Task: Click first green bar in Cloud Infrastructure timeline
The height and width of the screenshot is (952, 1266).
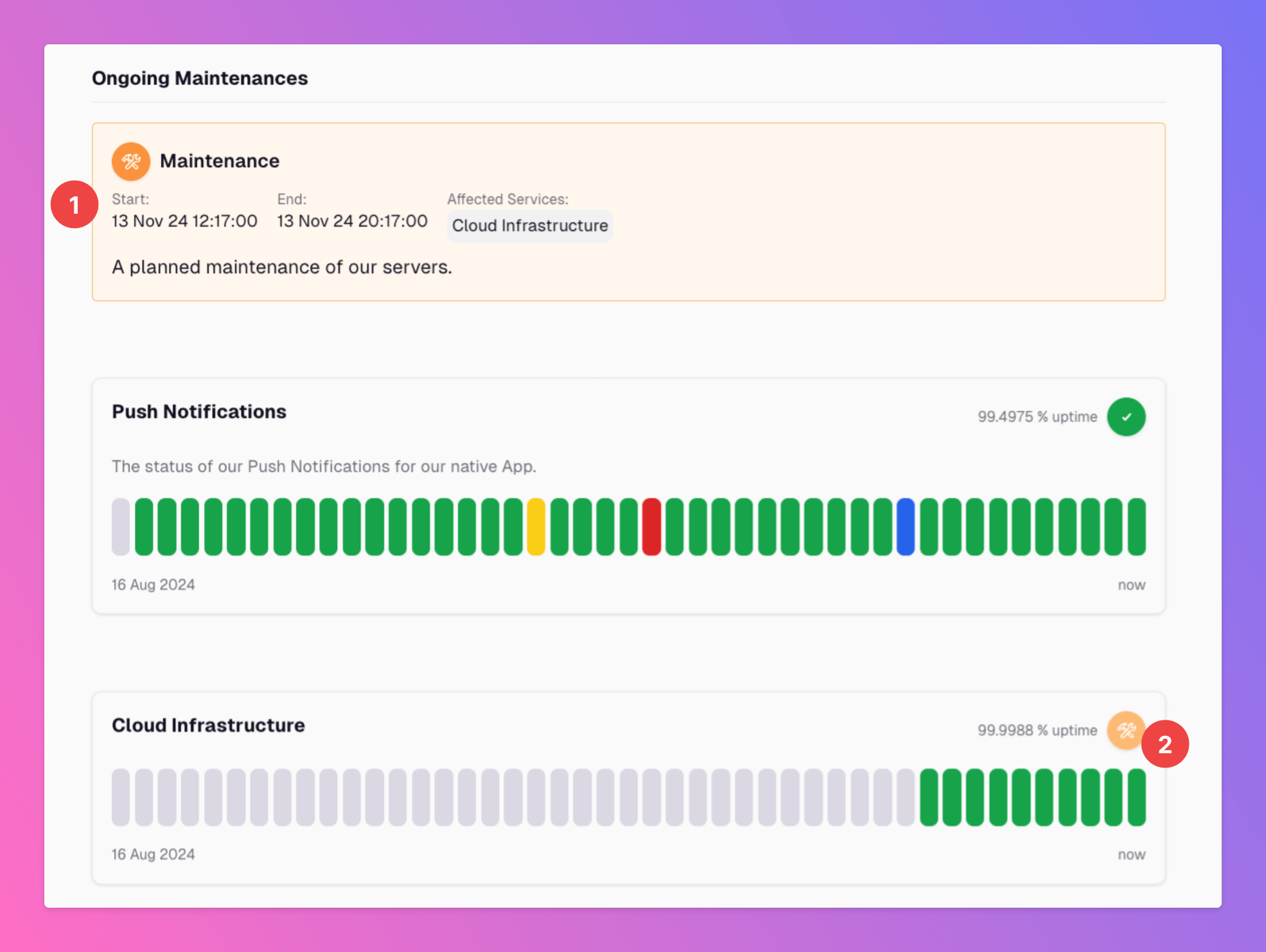Action: tap(929, 798)
